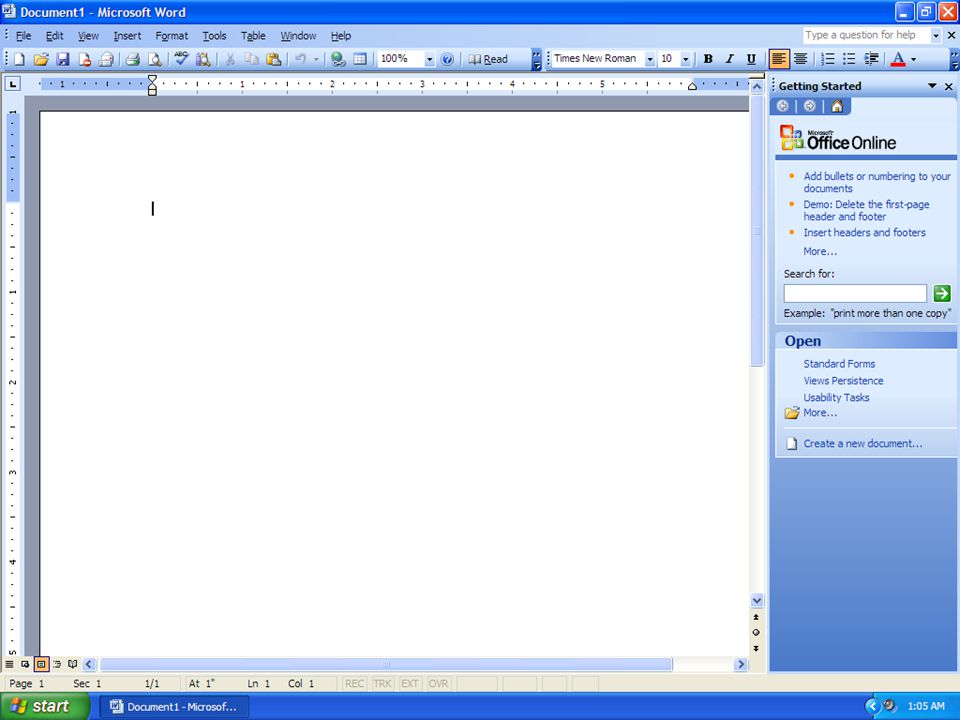Open Word Help question mark icon
The height and width of the screenshot is (720, 960).
point(448,59)
